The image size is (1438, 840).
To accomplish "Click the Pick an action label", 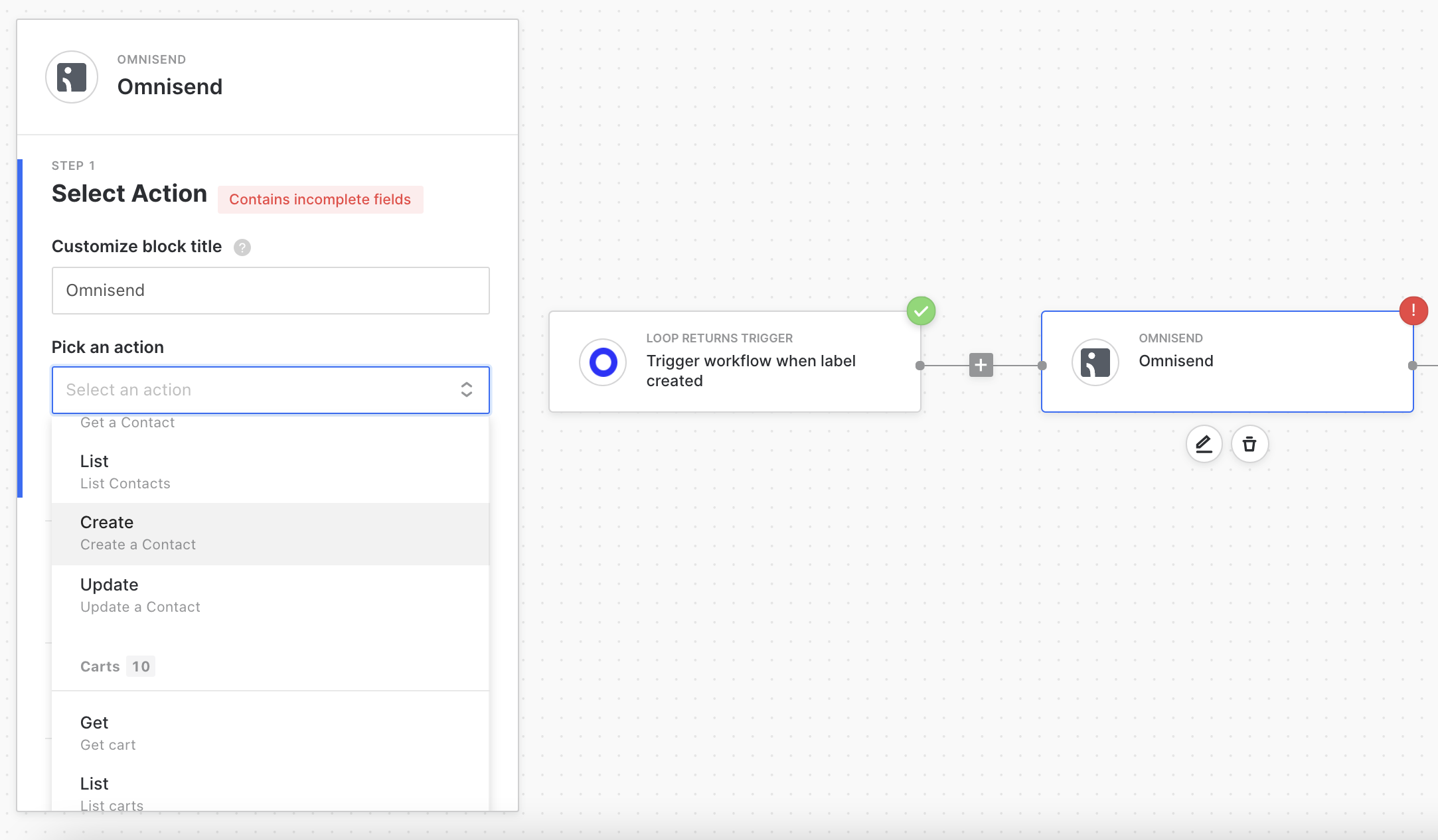I will [108, 347].
